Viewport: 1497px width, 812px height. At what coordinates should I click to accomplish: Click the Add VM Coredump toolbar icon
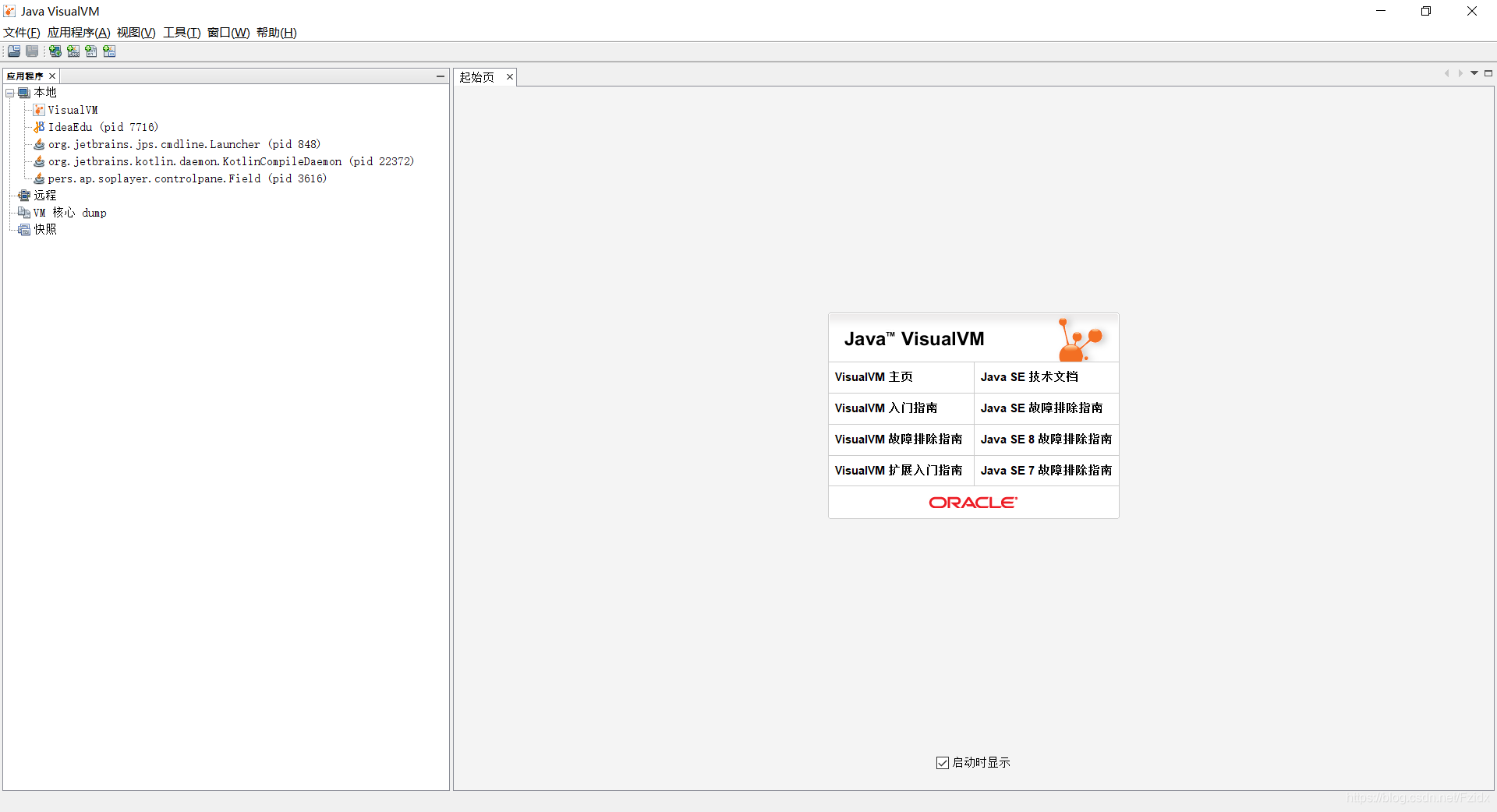pos(91,51)
